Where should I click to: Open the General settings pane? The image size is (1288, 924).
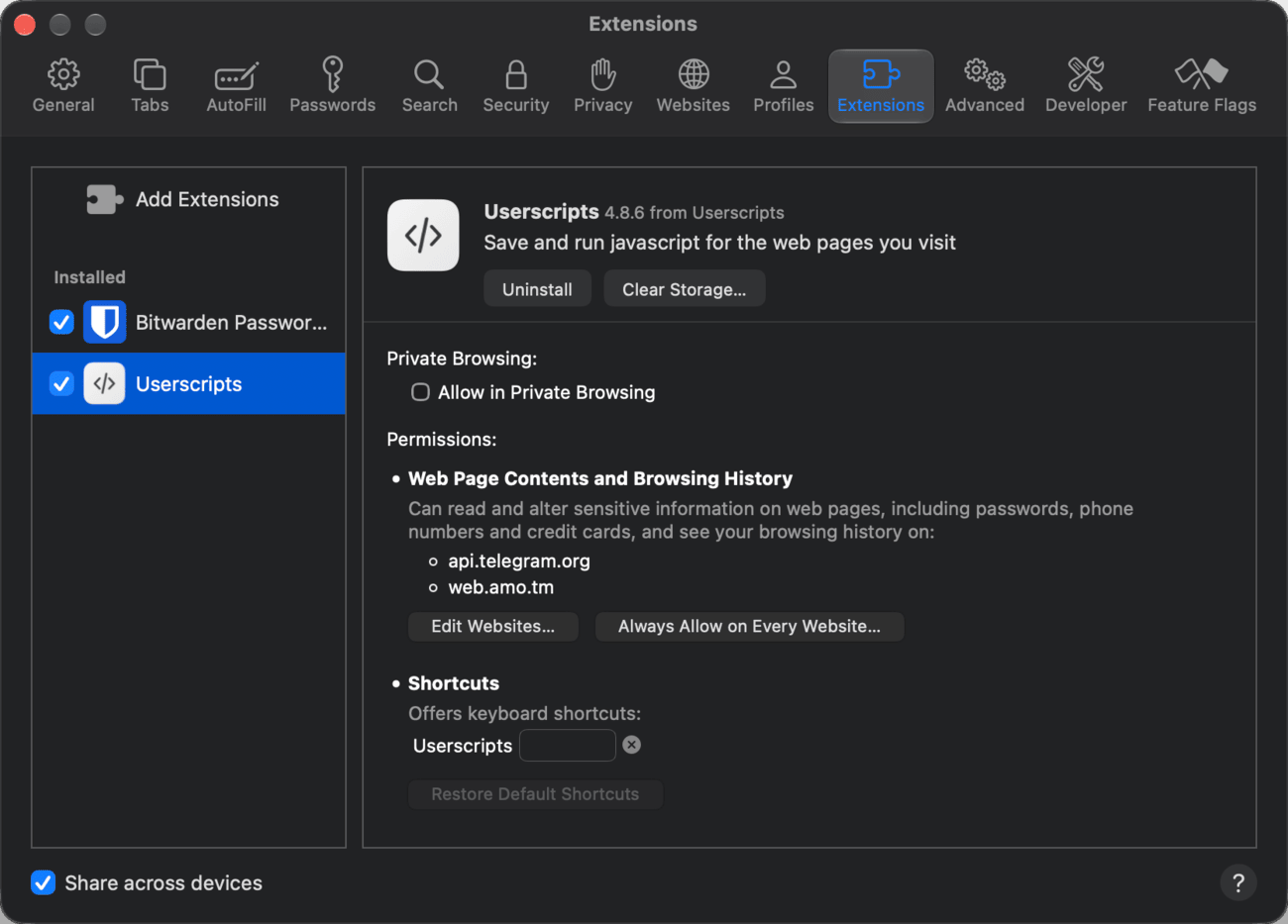[x=63, y=86]
